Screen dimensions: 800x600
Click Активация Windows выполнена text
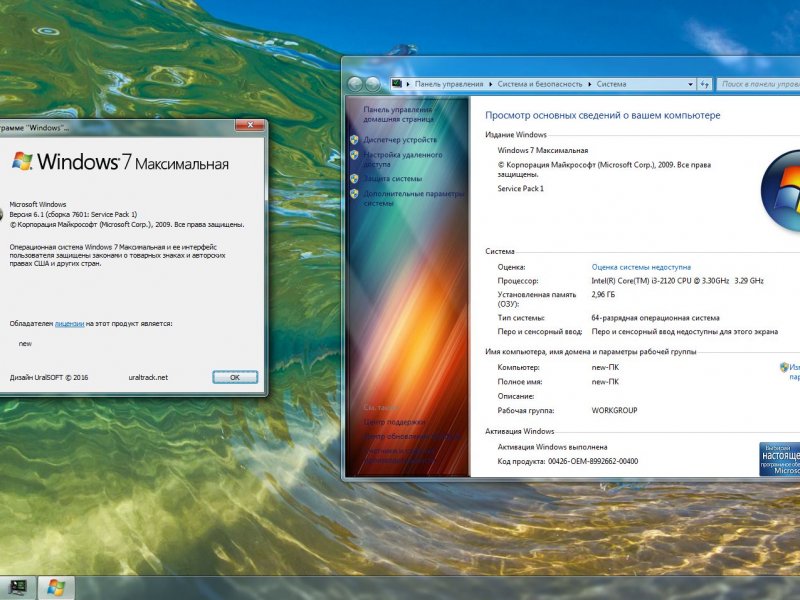552,447
